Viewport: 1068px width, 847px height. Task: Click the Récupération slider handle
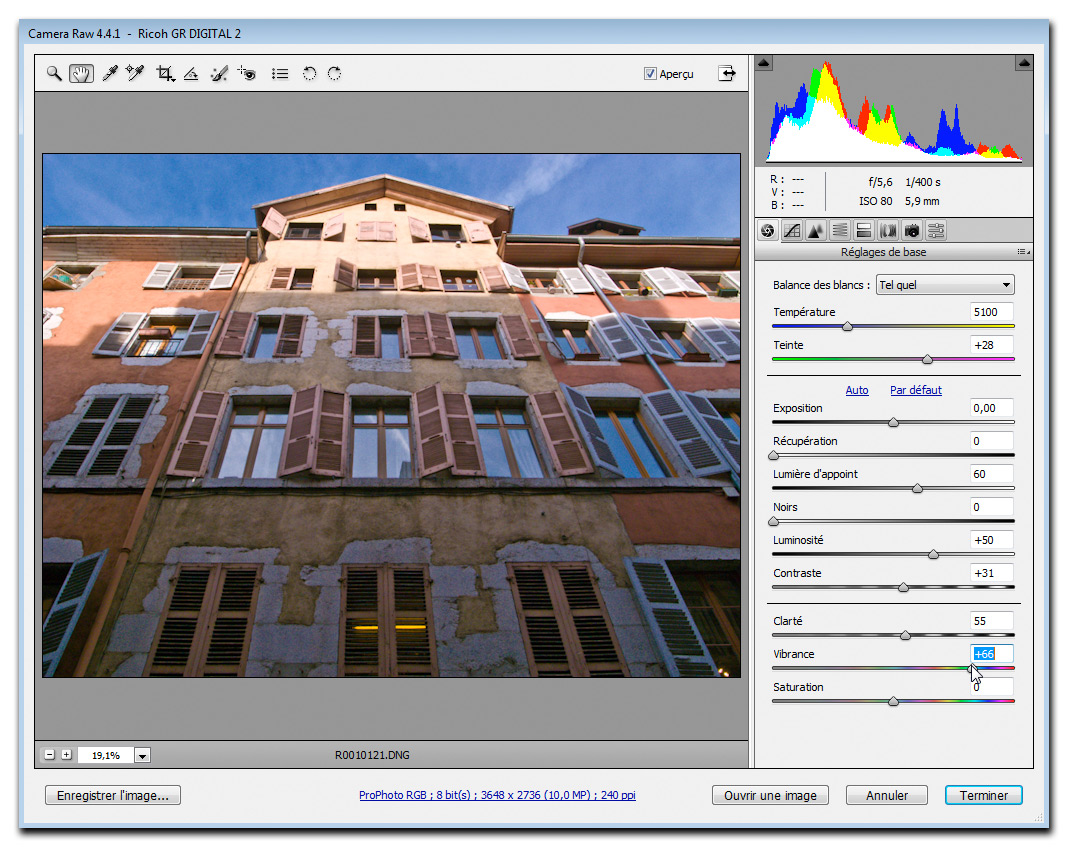773,456
